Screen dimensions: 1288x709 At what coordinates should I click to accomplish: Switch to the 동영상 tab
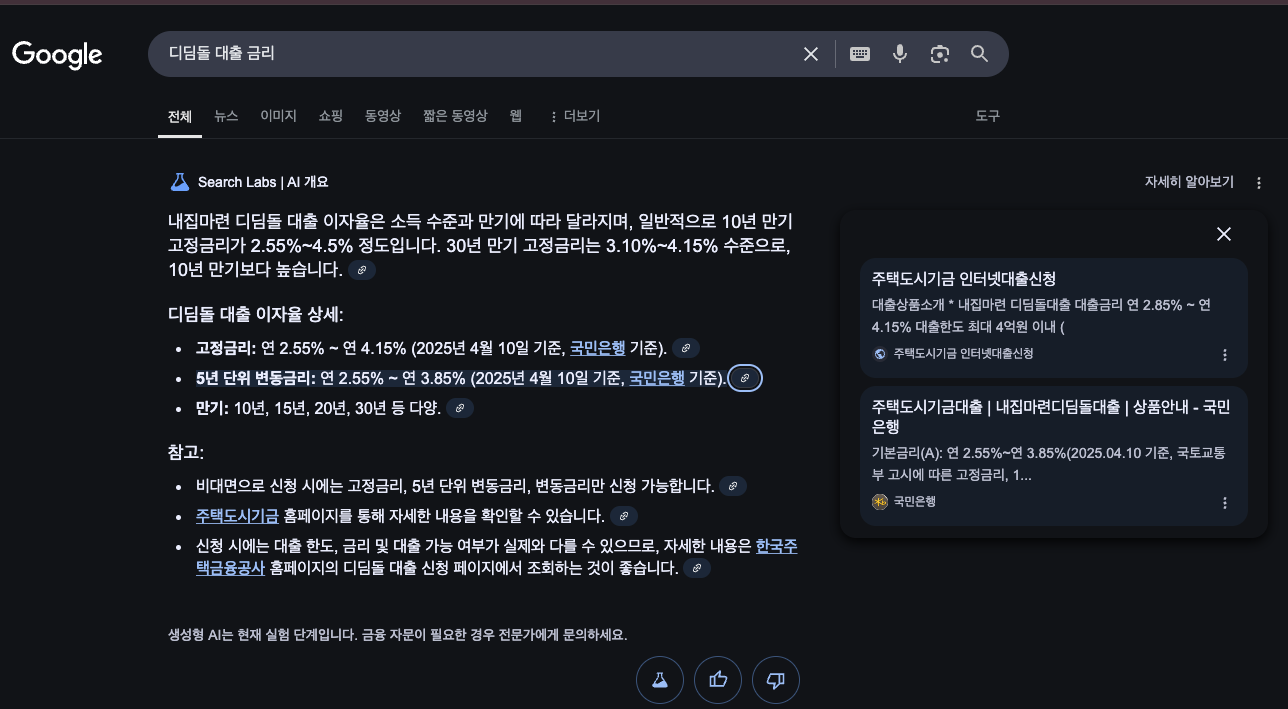383,116
